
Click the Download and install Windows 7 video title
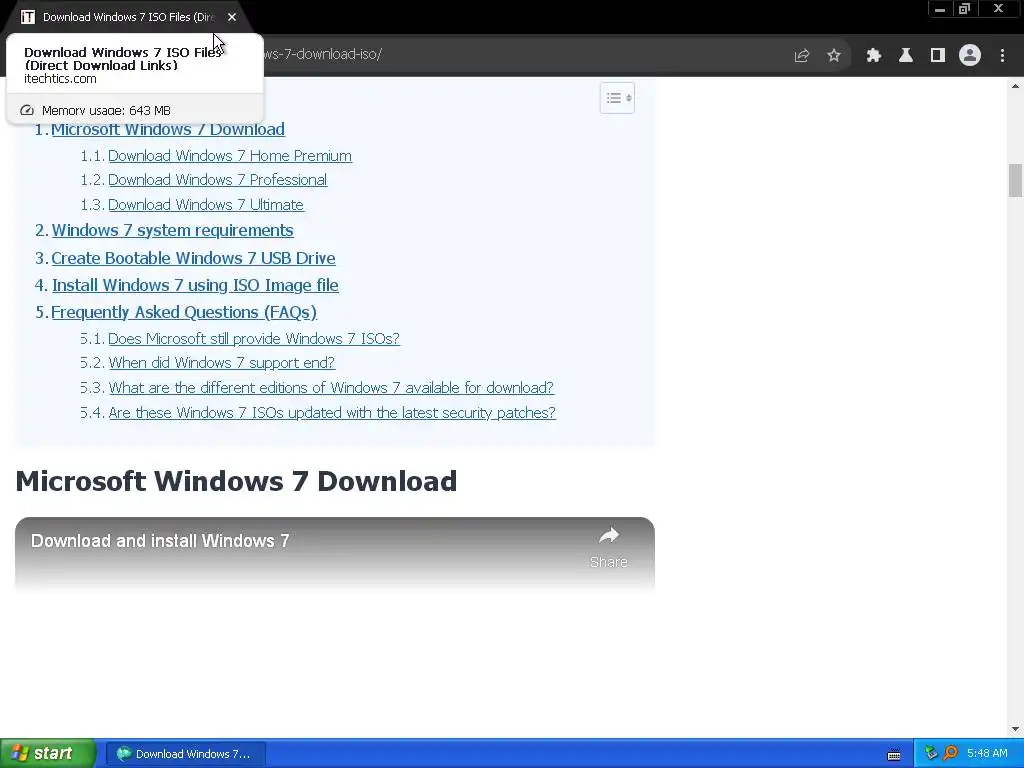pyautogui.click(x=160, y=541)
